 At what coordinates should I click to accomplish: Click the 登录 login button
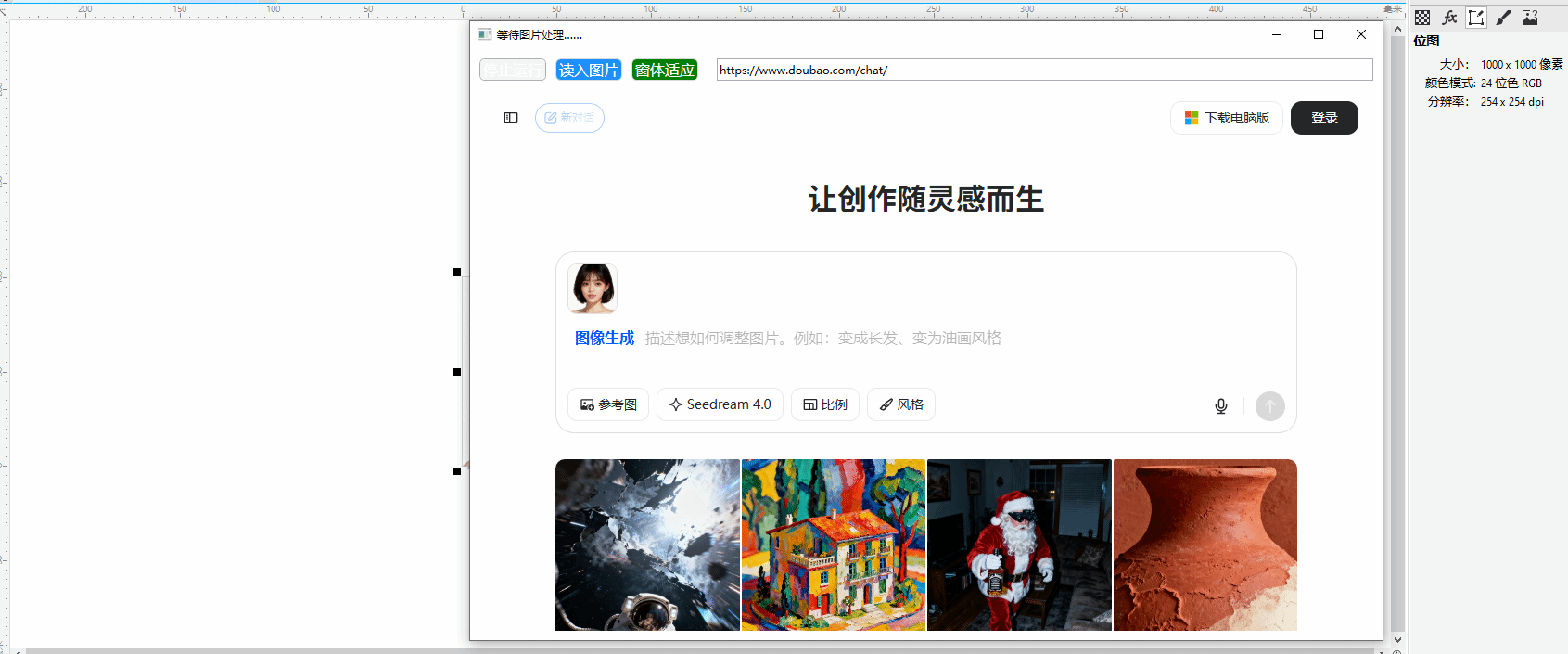1323,118
